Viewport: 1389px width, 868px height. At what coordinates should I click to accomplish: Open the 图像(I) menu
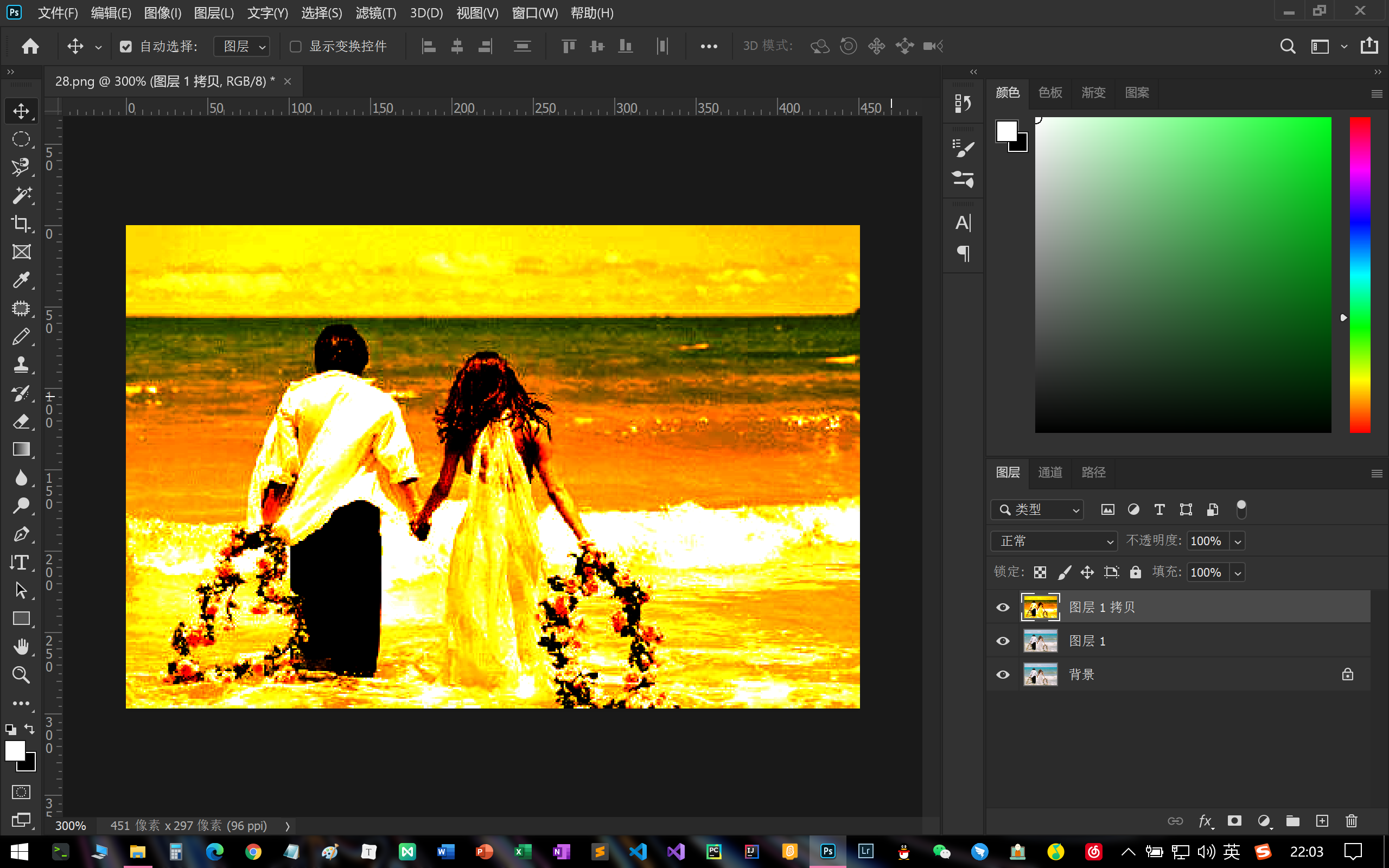point(162,12)
